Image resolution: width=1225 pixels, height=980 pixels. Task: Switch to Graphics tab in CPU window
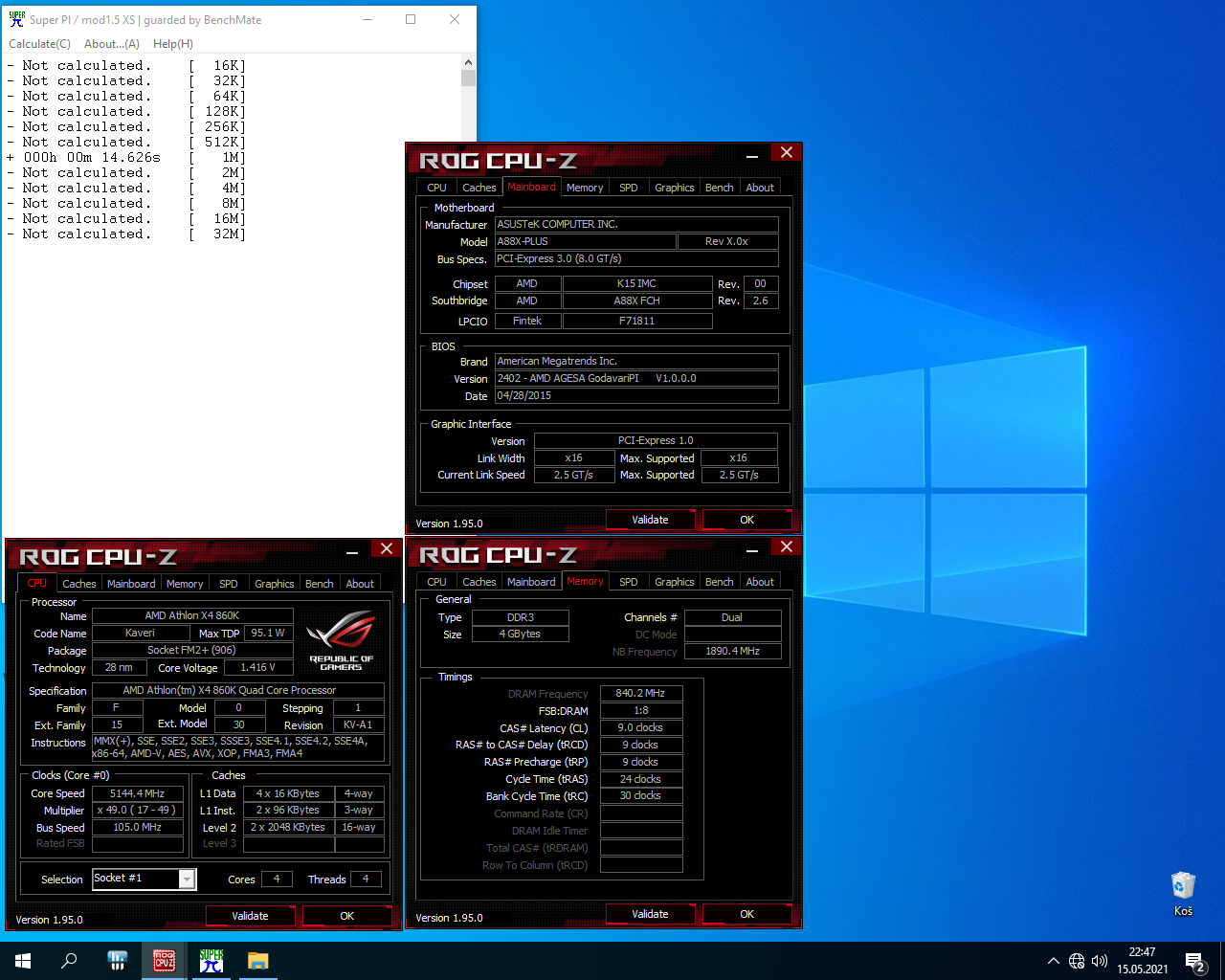point(275,584)
